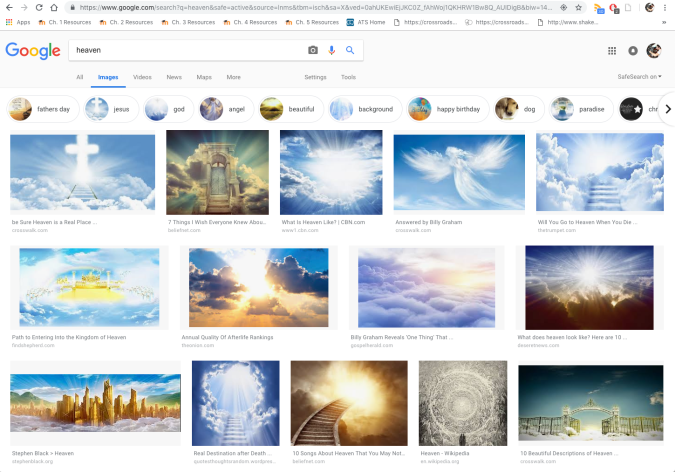Open the pearly gates image from crosswalk

591,403
